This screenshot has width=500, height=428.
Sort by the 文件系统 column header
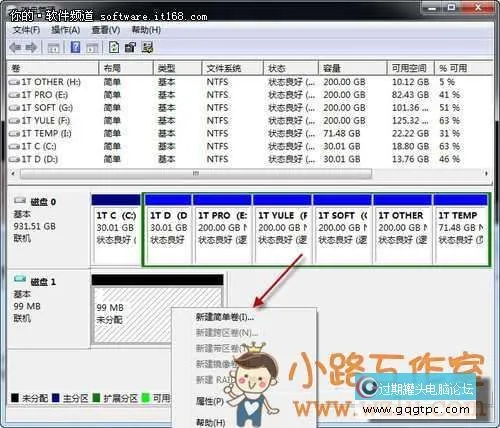(233, 68)
